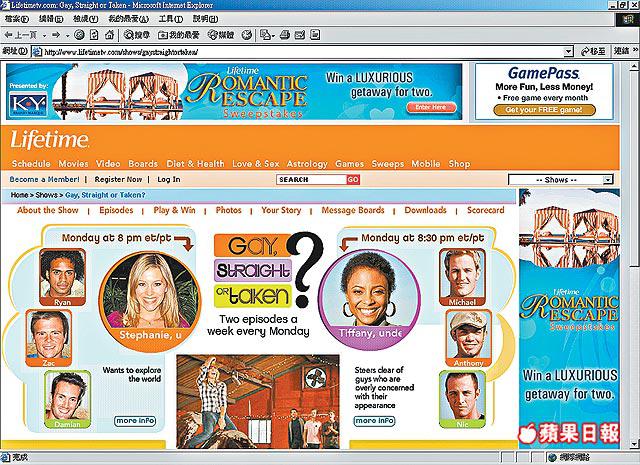Select Ryan's photo thumbnail
This screenshot has height=465, width=640.
pyautogui.click(x=62, y=277)
